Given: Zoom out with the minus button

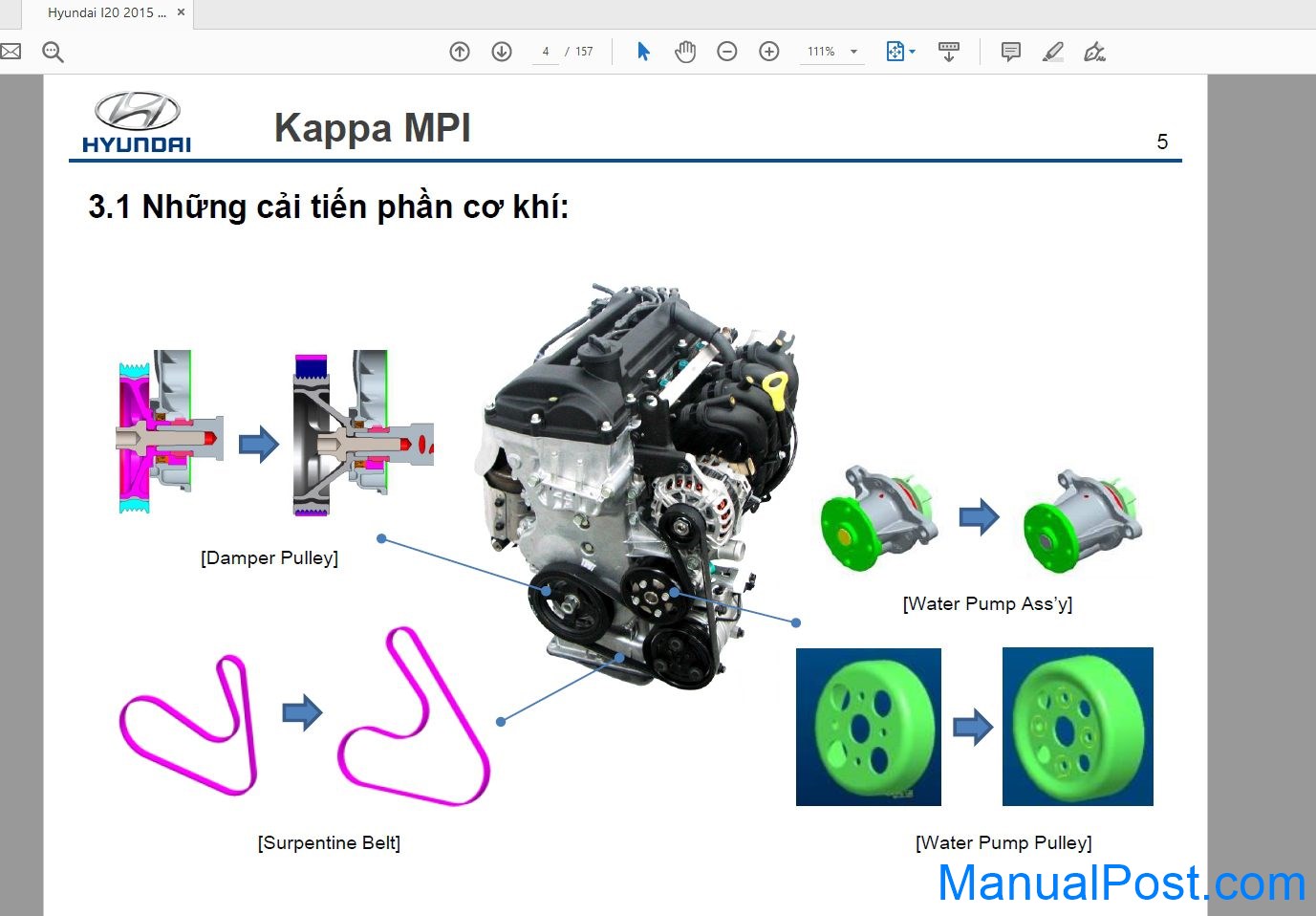Looking at the screenshot, I should pos(727,52).
